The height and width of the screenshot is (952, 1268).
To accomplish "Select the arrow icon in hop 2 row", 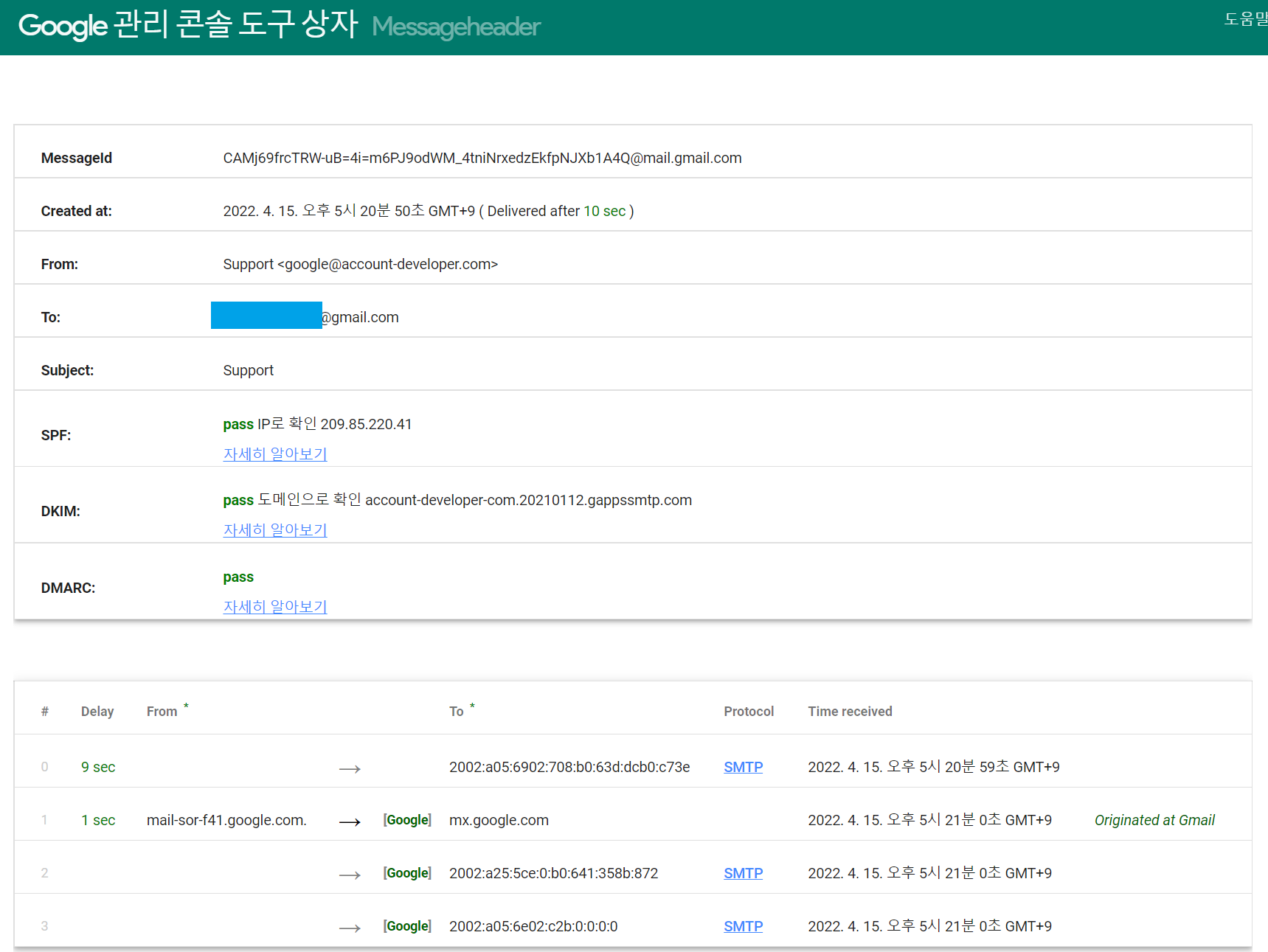I will (350, 875).
